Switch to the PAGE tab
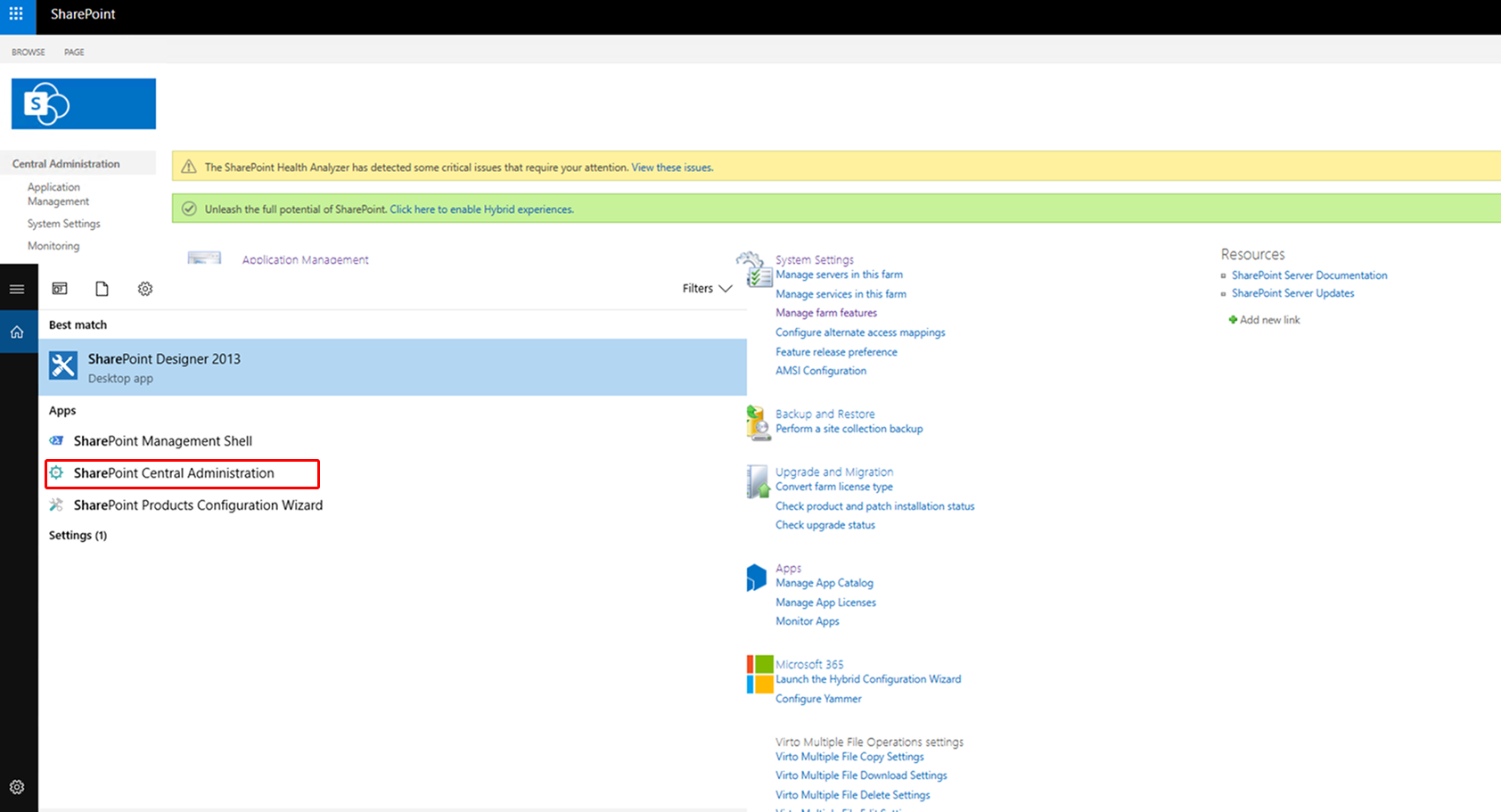 tap(74, 52)
